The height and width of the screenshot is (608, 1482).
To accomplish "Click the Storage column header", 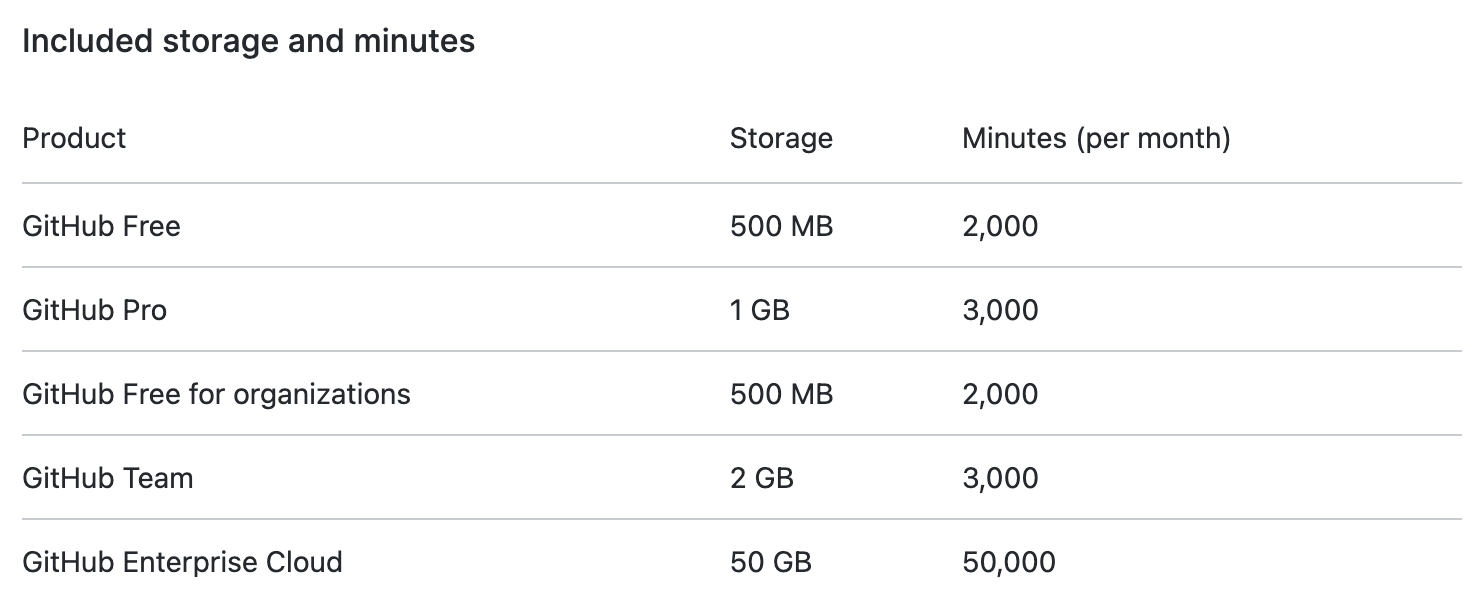I will 780,138.
